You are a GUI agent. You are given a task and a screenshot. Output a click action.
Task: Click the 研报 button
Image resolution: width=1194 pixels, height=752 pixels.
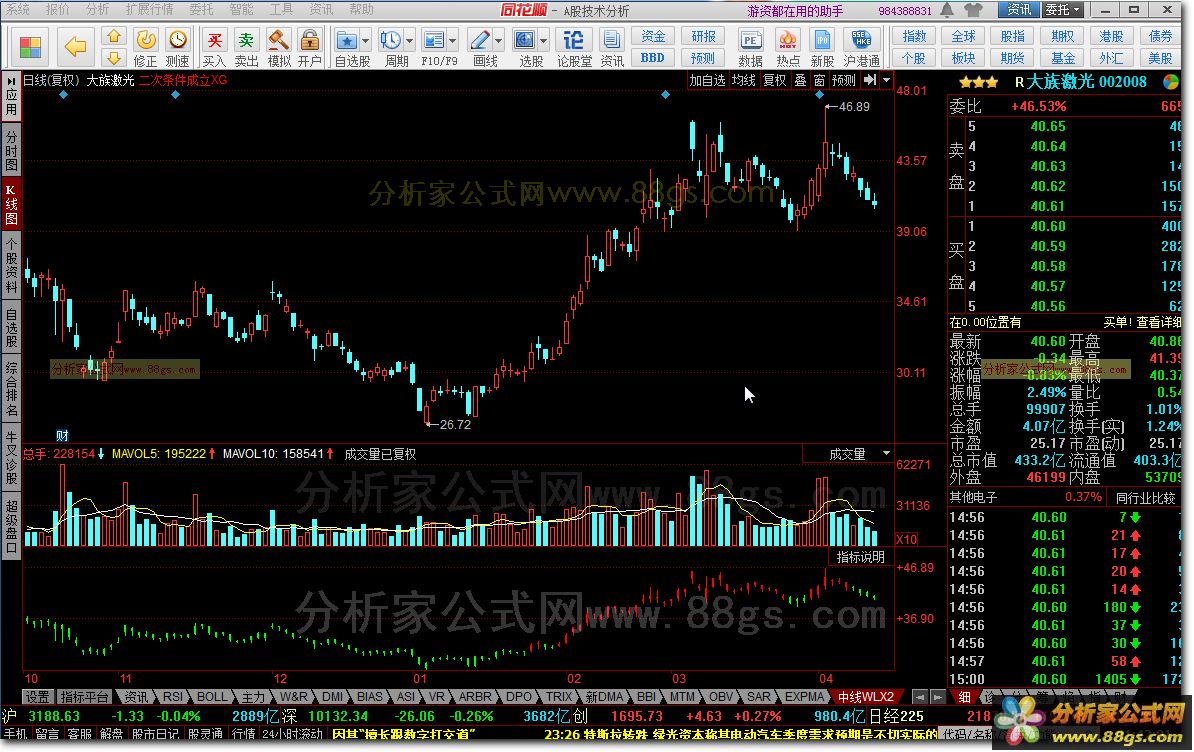pos(703,37)
